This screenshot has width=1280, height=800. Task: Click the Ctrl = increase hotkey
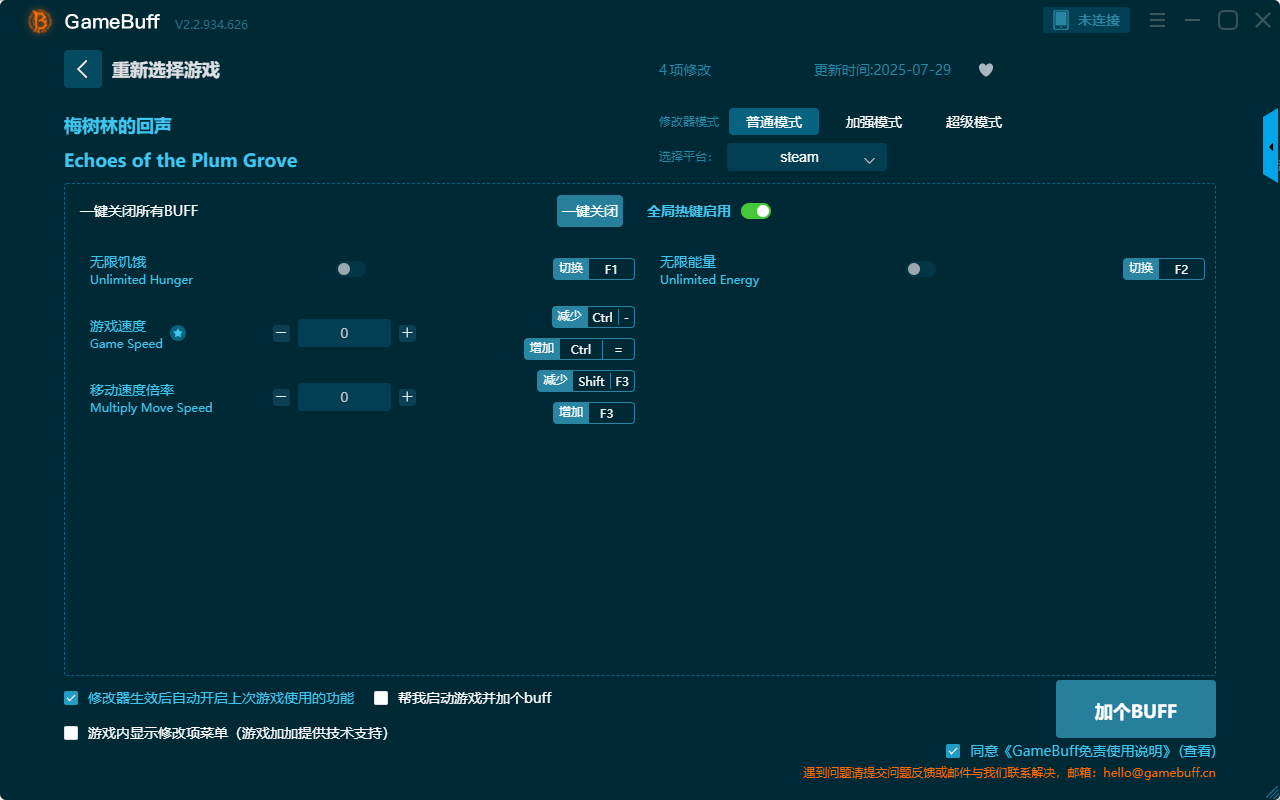pos(580,349)
